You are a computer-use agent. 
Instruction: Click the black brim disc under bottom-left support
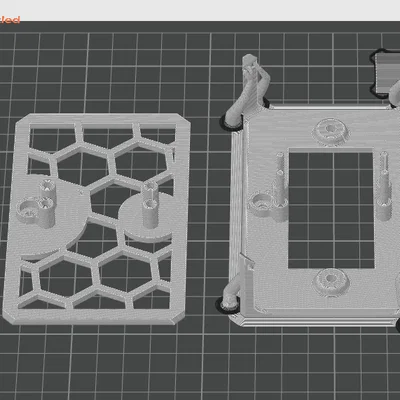click(x=227, y=306)
